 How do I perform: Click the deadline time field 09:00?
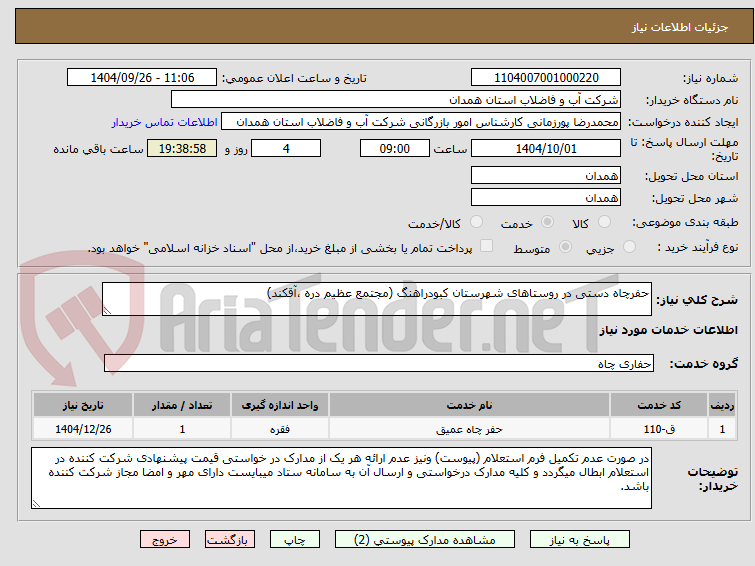[x=395, y=148]
